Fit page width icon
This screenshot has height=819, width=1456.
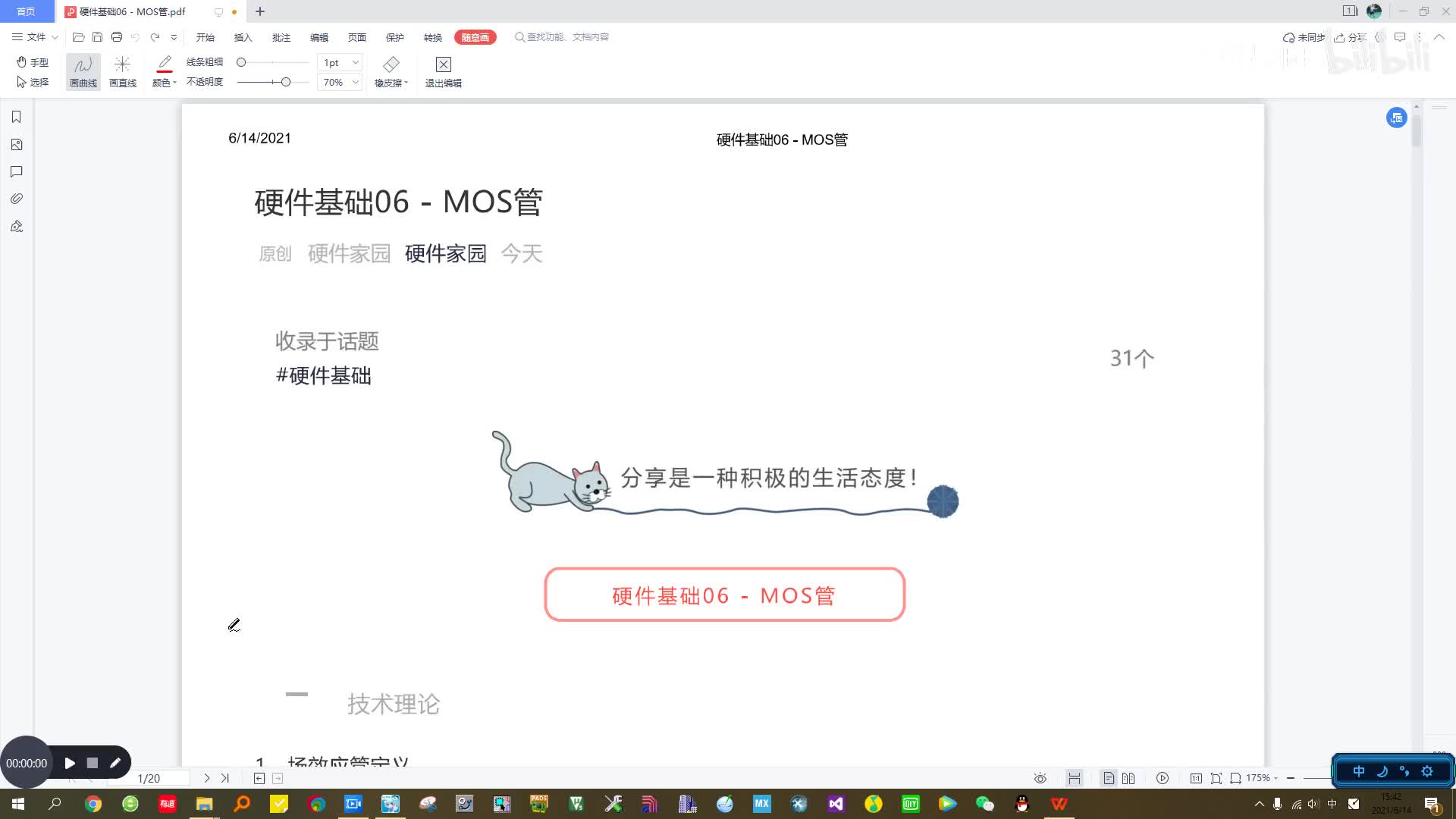tap(1235, 778)
